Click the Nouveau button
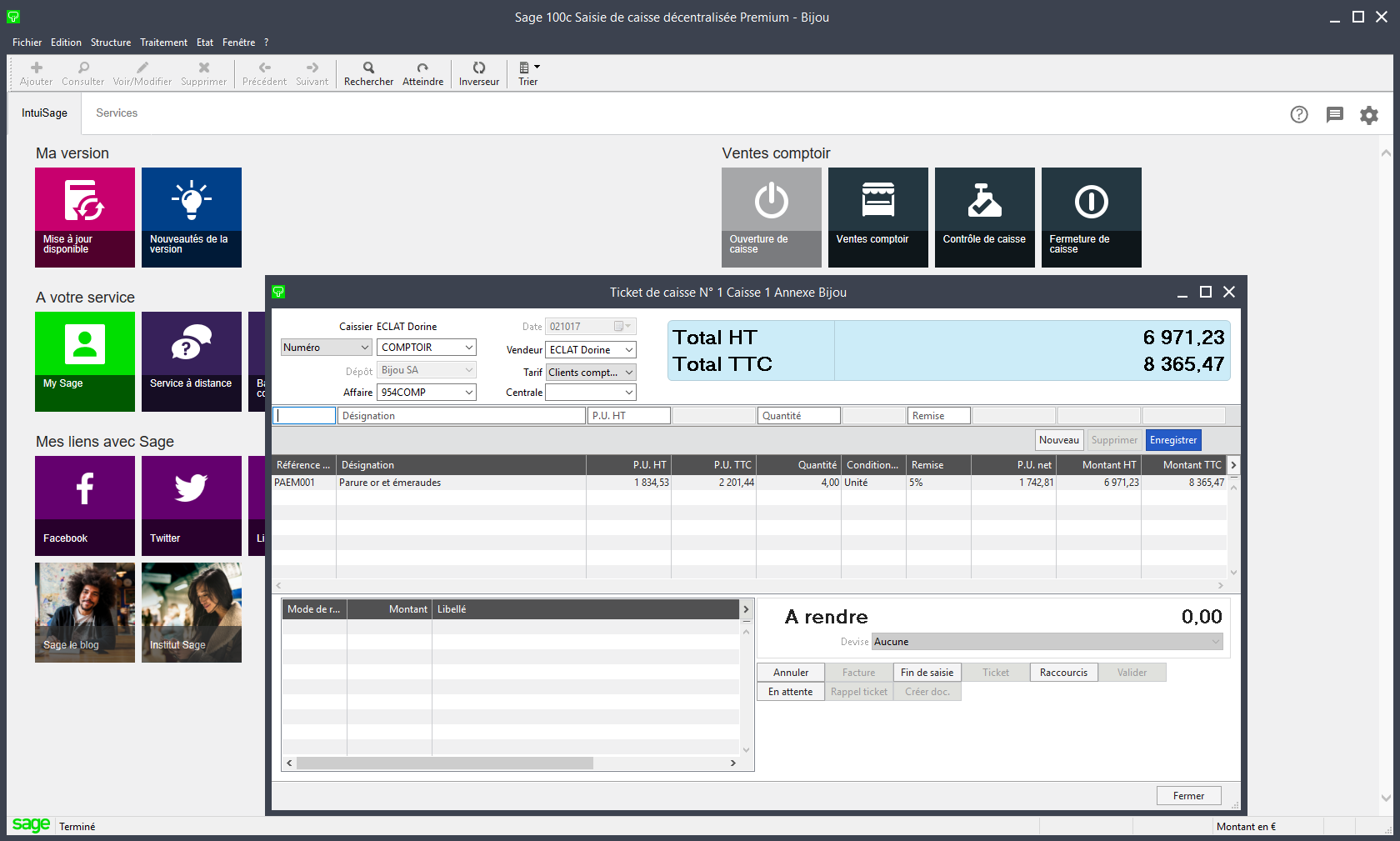Screen dimensions: 1400x841 pos(1059,440)
